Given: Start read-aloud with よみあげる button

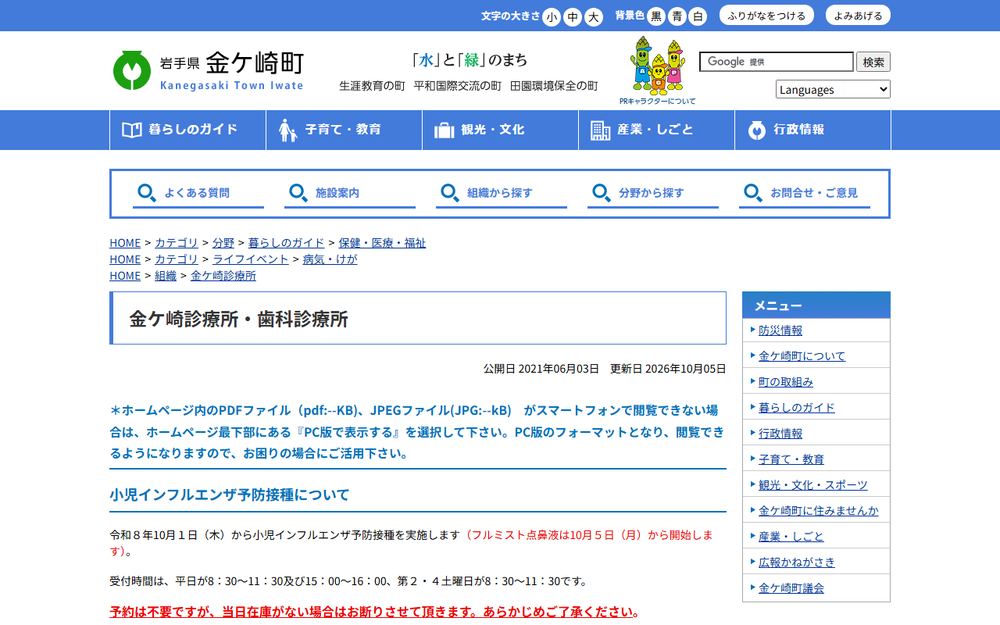Looking at the screenshot, I should (858, 15).
